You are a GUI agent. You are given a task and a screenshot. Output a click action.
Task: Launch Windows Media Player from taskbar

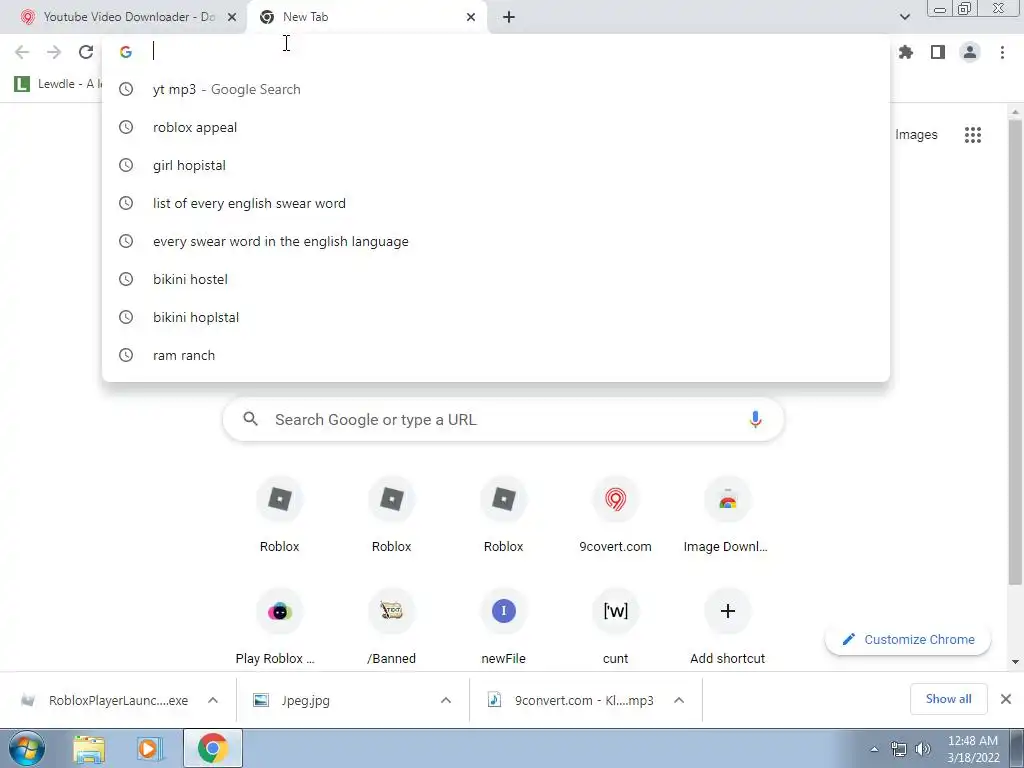[x=150, y=748]
